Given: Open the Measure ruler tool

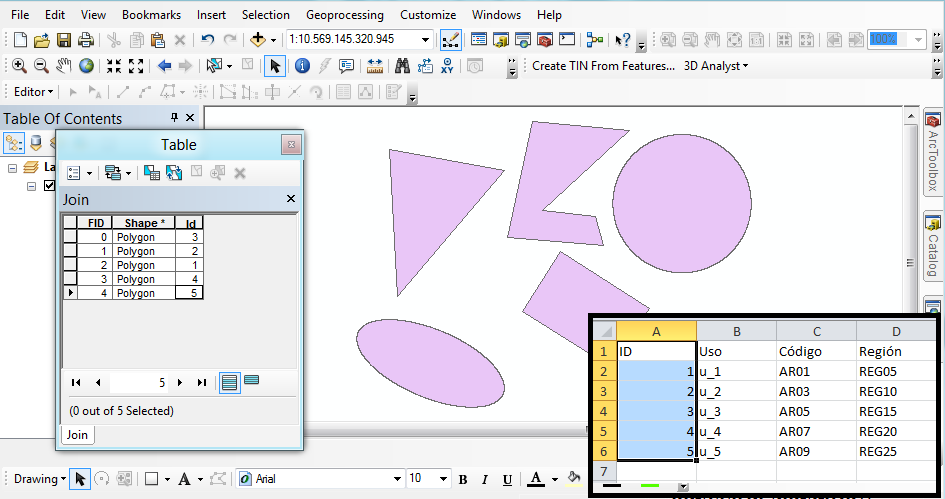Looking at the screenshot, I should pos(375,66).
